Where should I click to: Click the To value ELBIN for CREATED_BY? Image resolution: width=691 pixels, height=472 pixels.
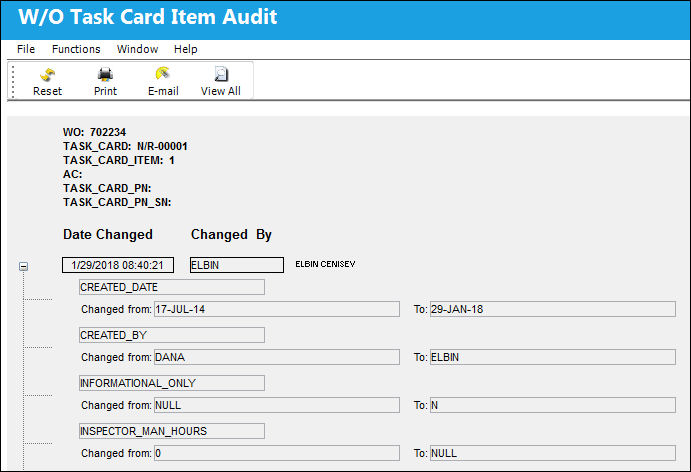pyautogui.click(x=553, y=357)
